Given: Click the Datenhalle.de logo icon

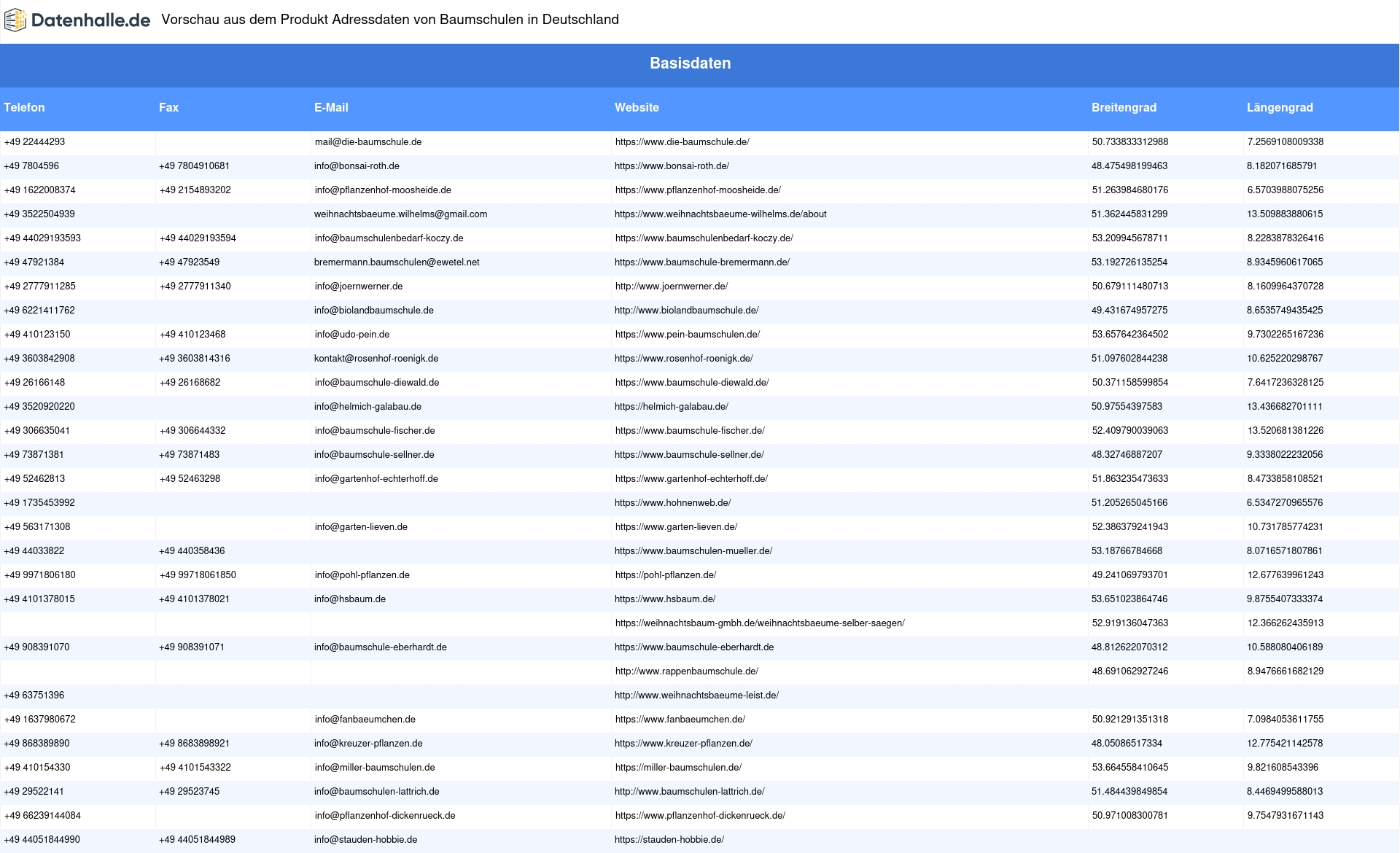Looking at the screenshot, I should [15, 20].
